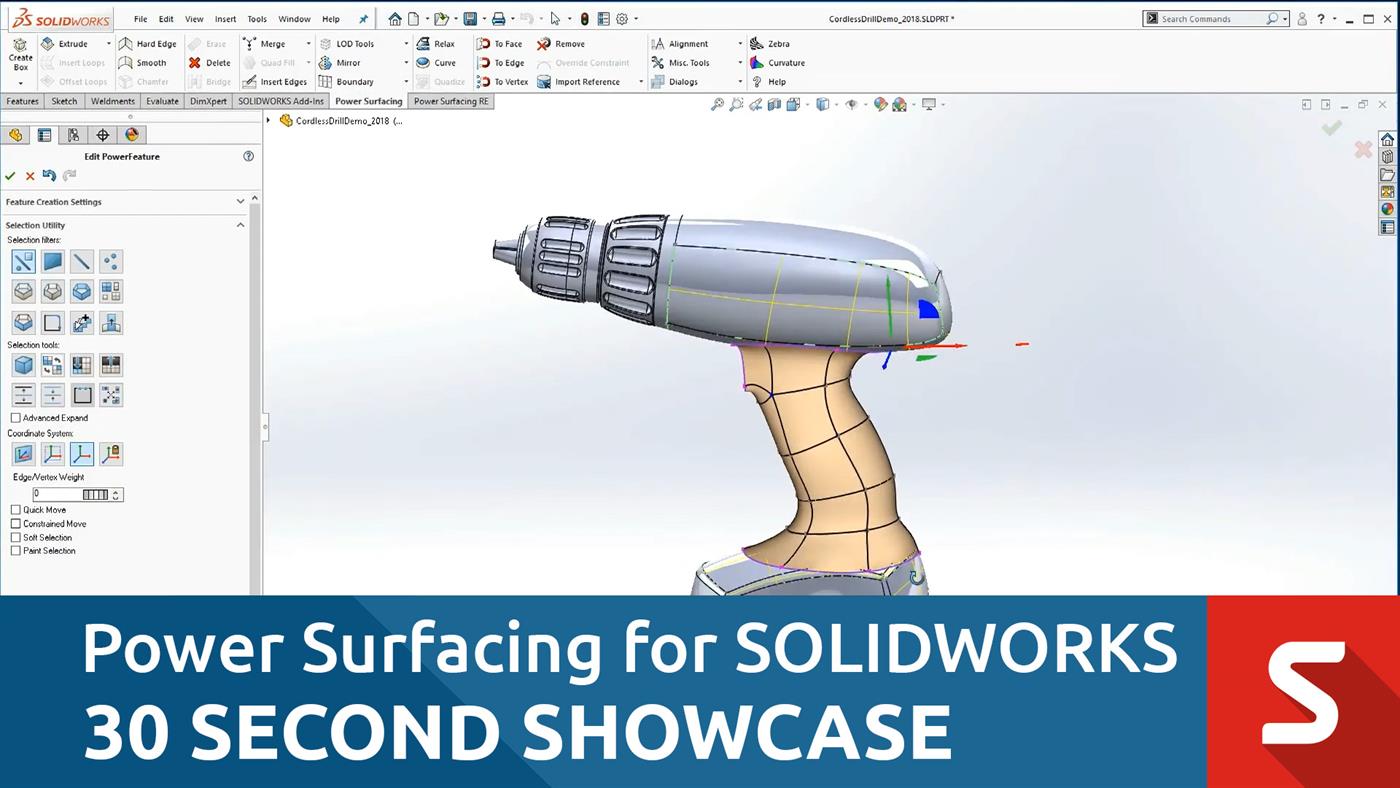The image size is (1400, 788).
Task: Click the Search Commands input field
Action: click(1210, 19)
